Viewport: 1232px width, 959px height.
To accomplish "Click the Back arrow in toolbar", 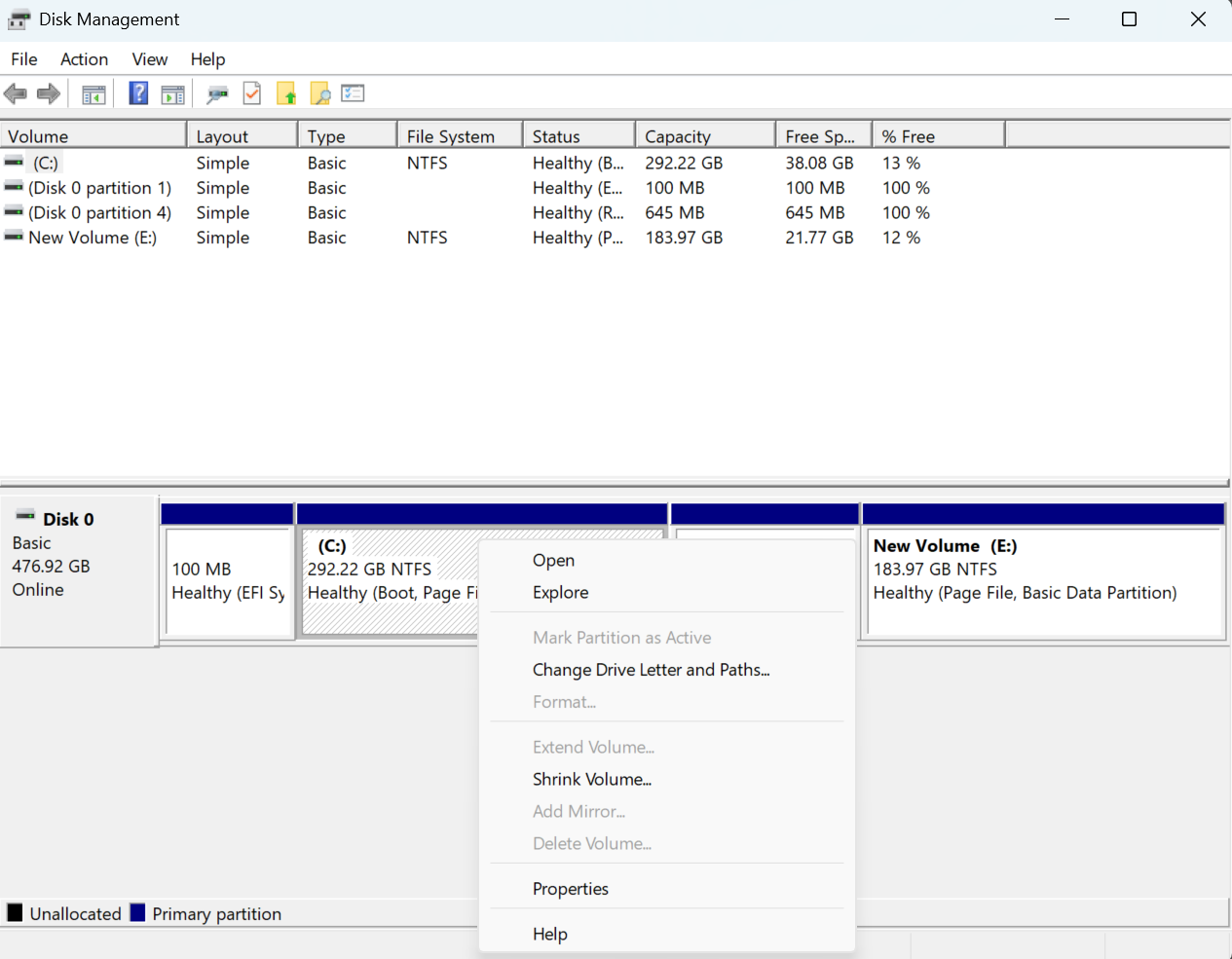I will pos(16,94).
